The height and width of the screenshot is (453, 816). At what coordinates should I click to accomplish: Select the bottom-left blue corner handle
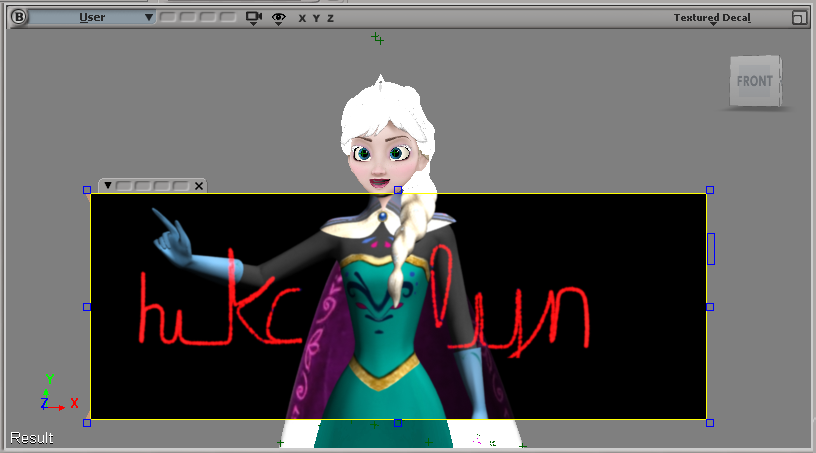tap(87, 423)
